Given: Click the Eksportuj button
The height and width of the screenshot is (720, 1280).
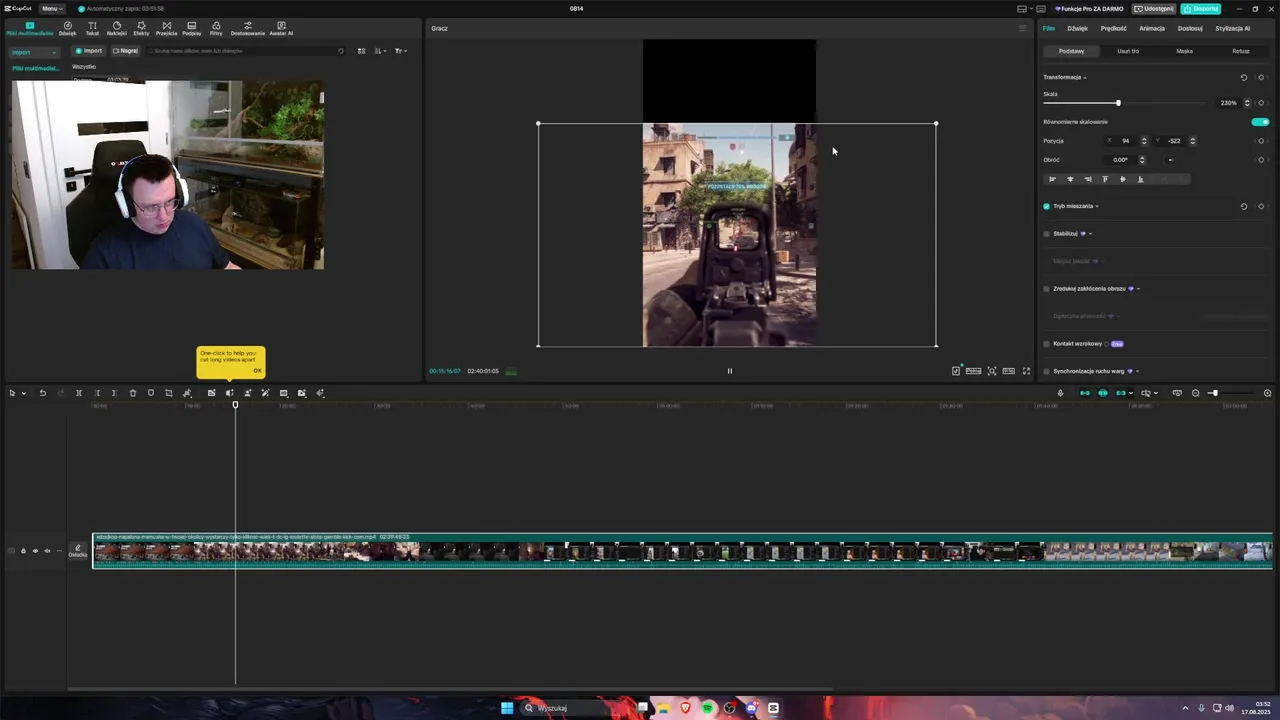Looking at the screenshot, I should point(1200,9).
